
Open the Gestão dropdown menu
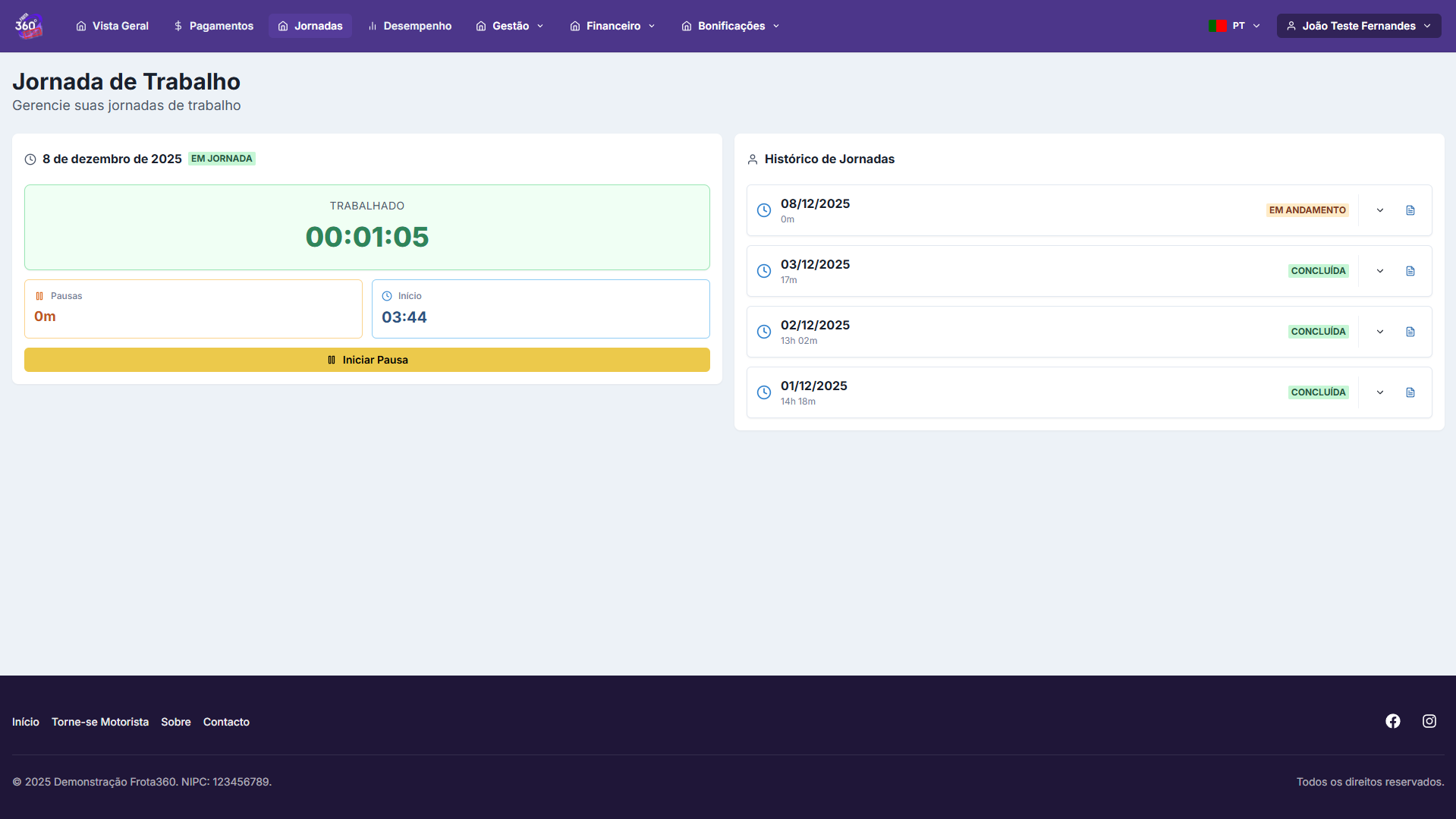click(x=510, y=26)
